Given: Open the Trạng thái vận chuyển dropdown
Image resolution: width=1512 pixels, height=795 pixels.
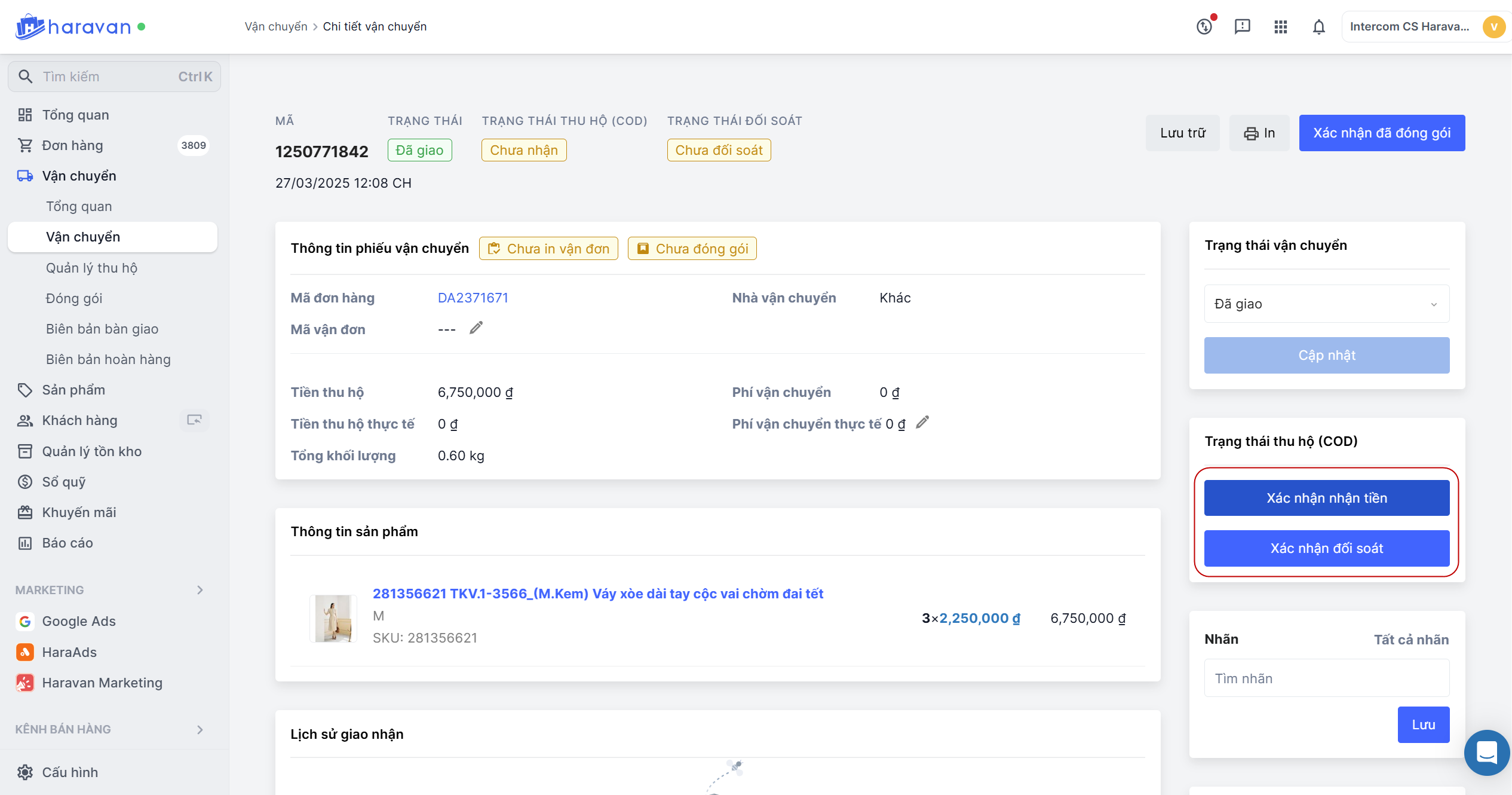Looking at the screenshot, I should point(1326,304).
